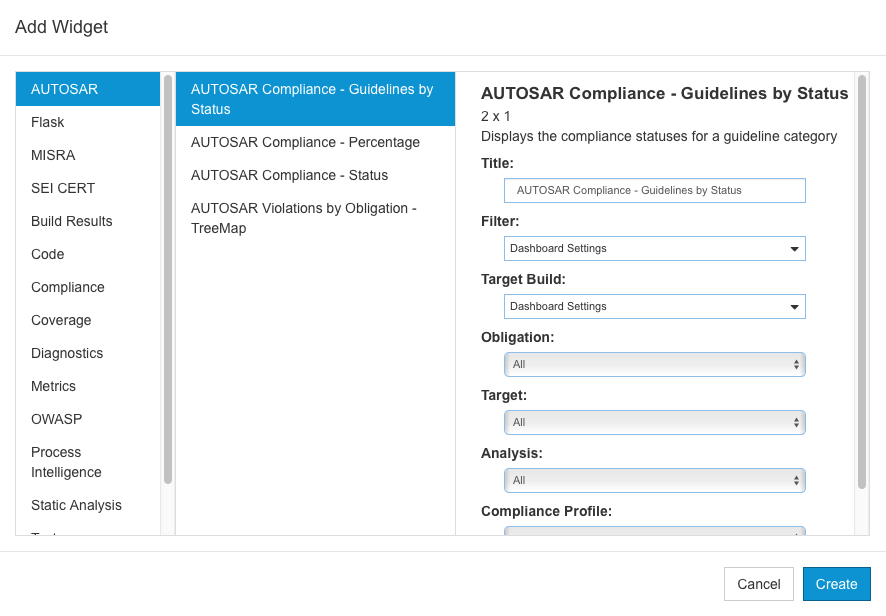Choose the Coverage category
886x616 pixels.
coord(88,320)
